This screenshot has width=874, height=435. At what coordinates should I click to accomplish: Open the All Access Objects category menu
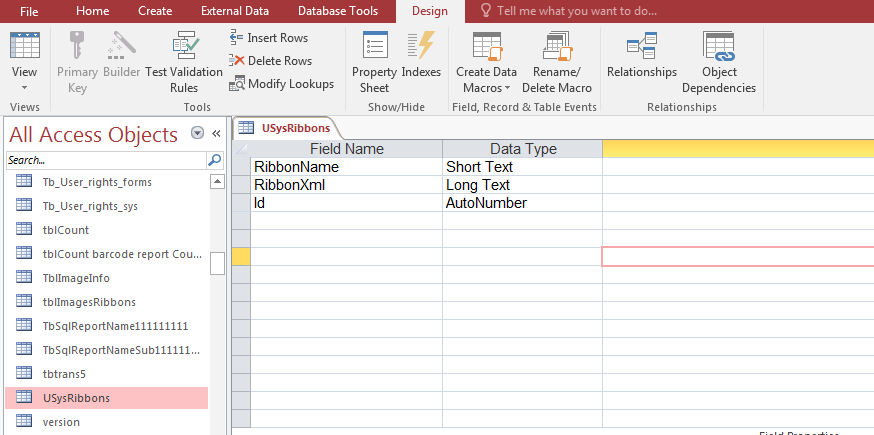click(197, 134)
